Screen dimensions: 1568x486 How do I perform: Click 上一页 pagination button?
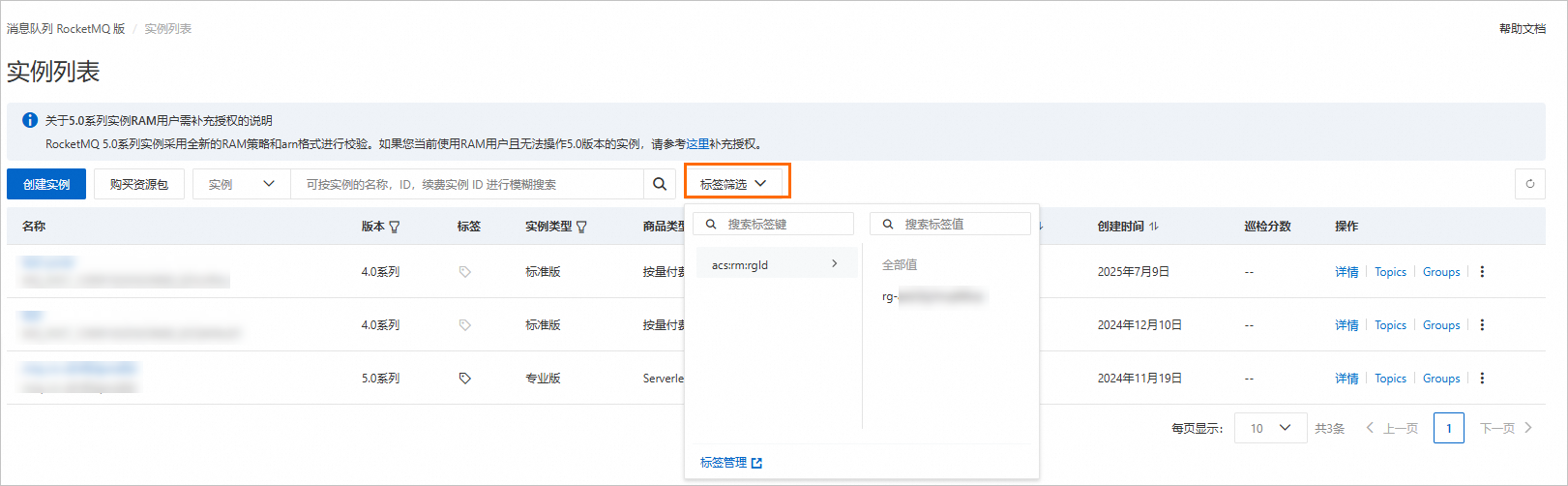[x=1391, y=428]
